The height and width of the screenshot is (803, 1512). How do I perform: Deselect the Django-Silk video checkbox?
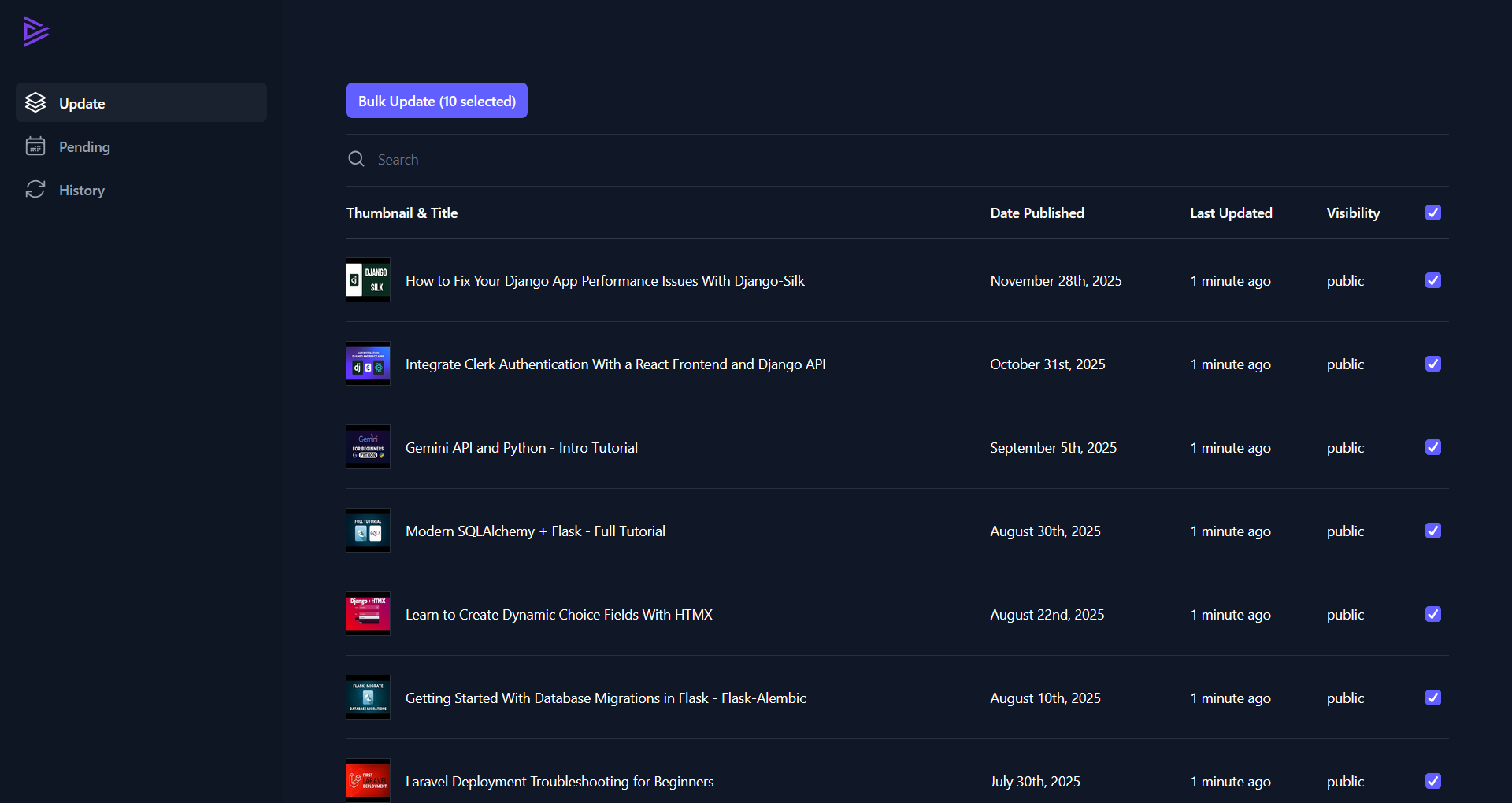1432,280
